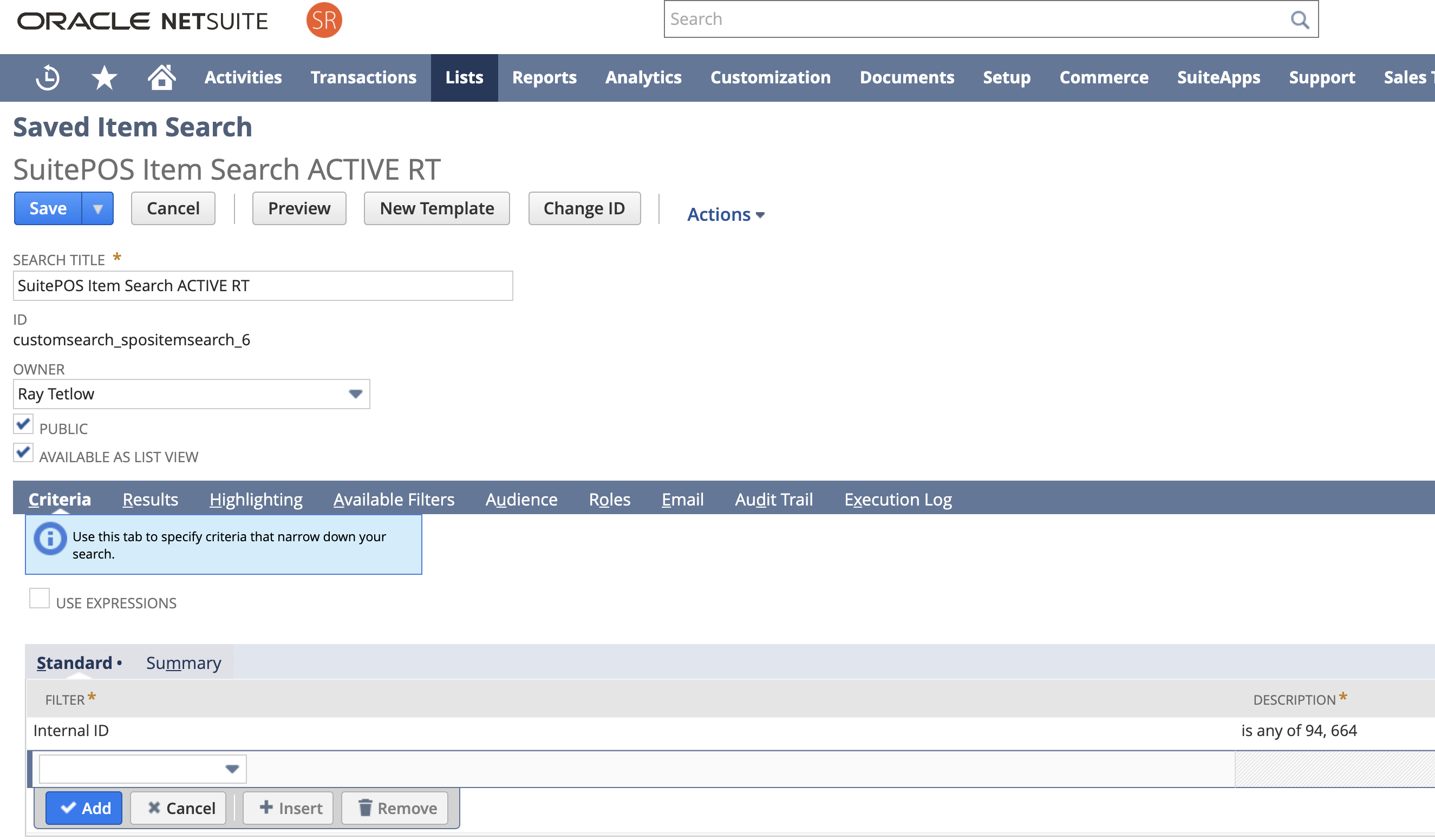This screenshot has height=840, width=1435.
Task: Click the Remove trash button
Action: point(397,808)
